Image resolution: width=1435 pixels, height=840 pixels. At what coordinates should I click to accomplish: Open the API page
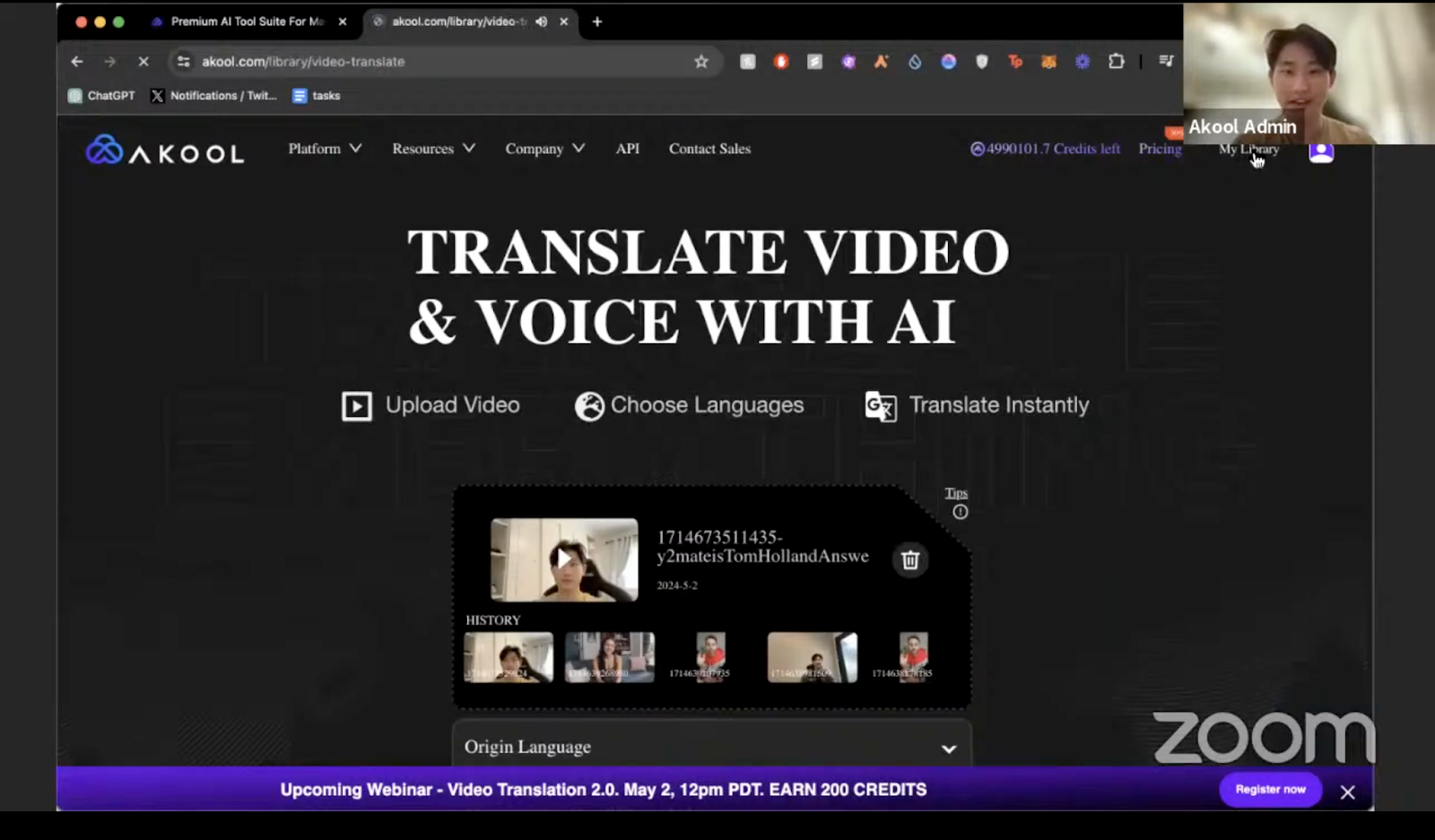click(628, 149)
